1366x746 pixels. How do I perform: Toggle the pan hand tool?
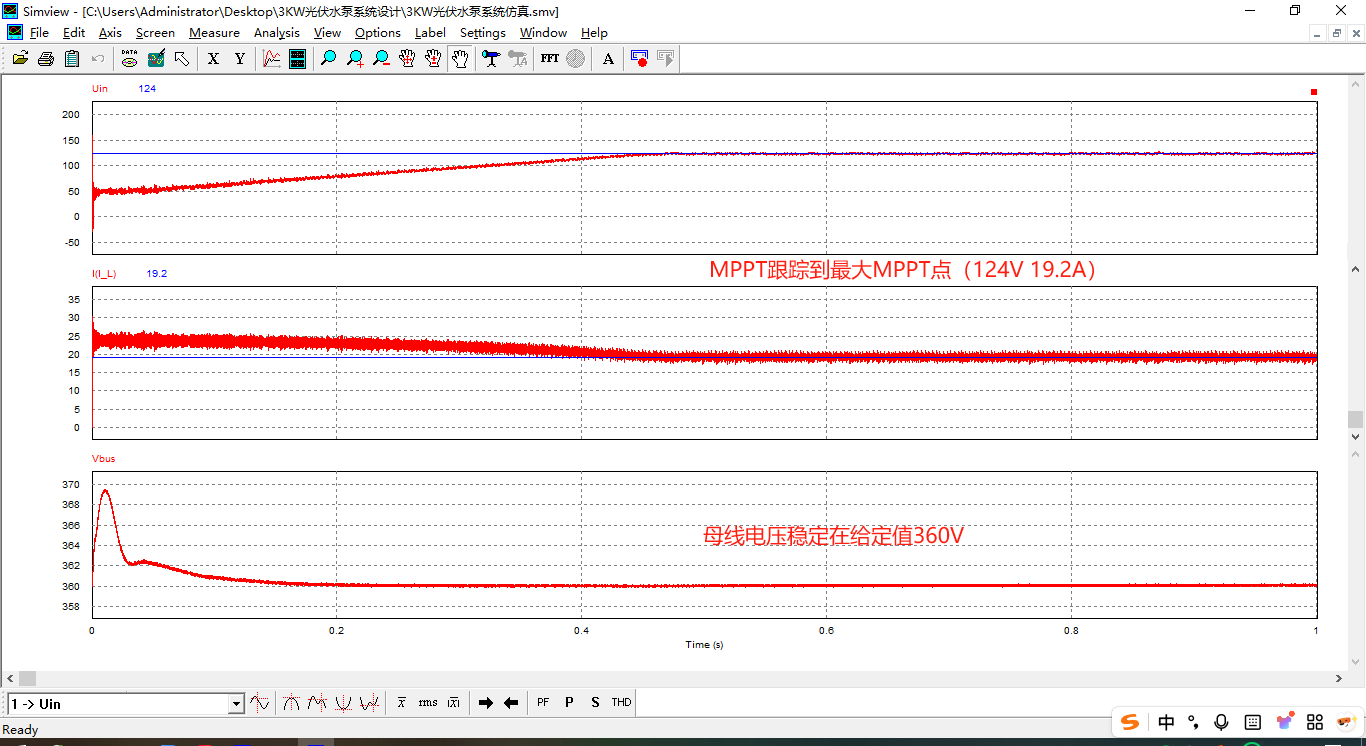(459, 59)
